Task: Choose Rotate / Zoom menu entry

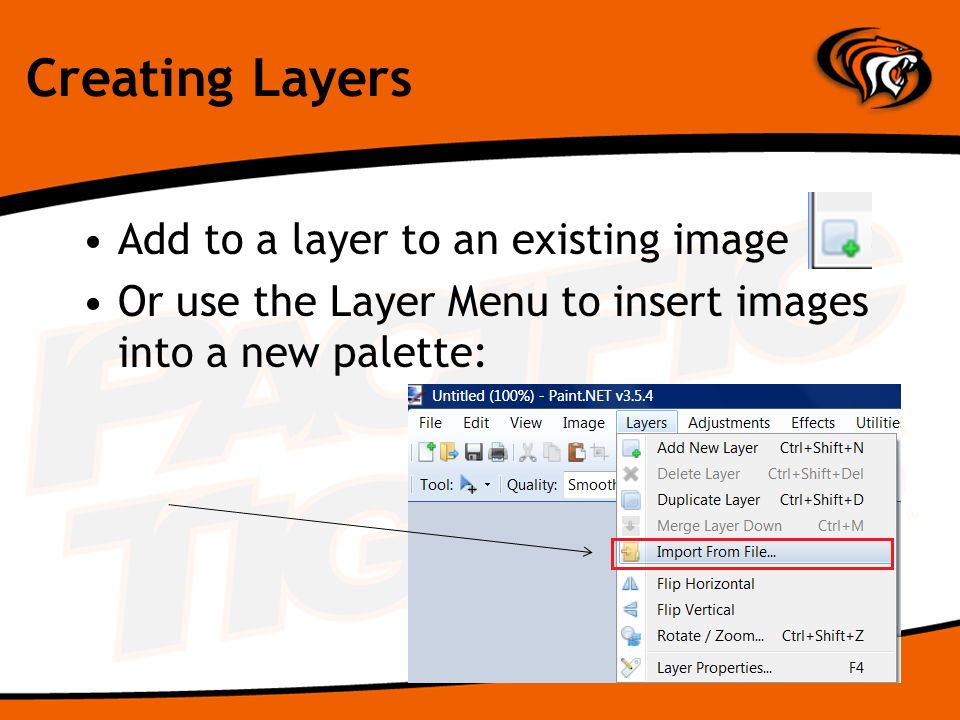Action: [757, 636]
